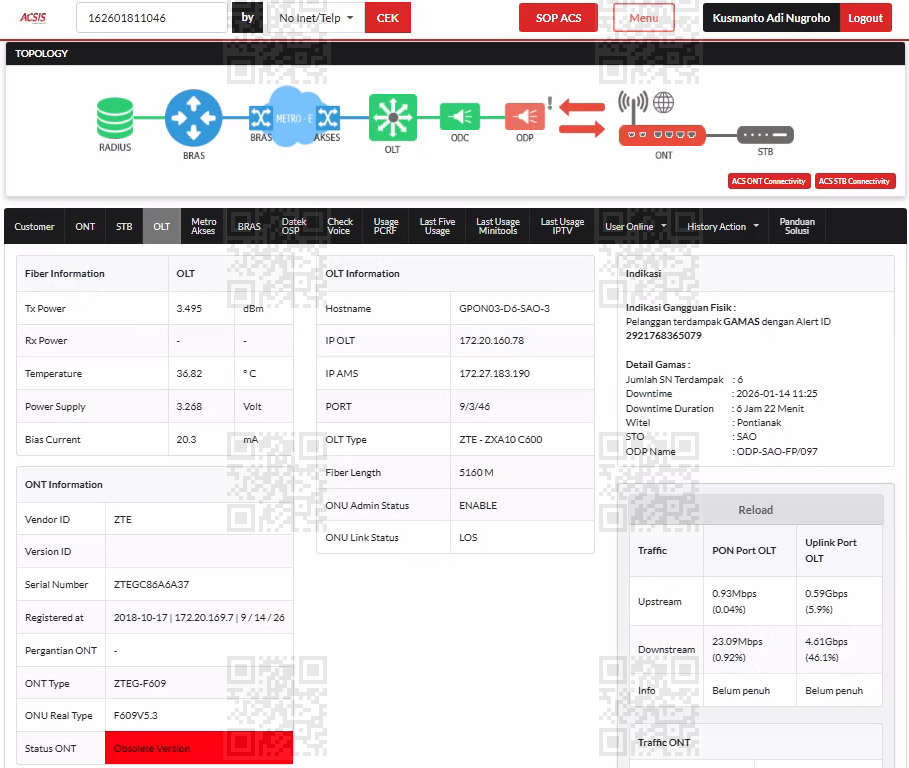Click the RADIUS database icon in topology
The image size is (909, 768).
tap(115, 118)
